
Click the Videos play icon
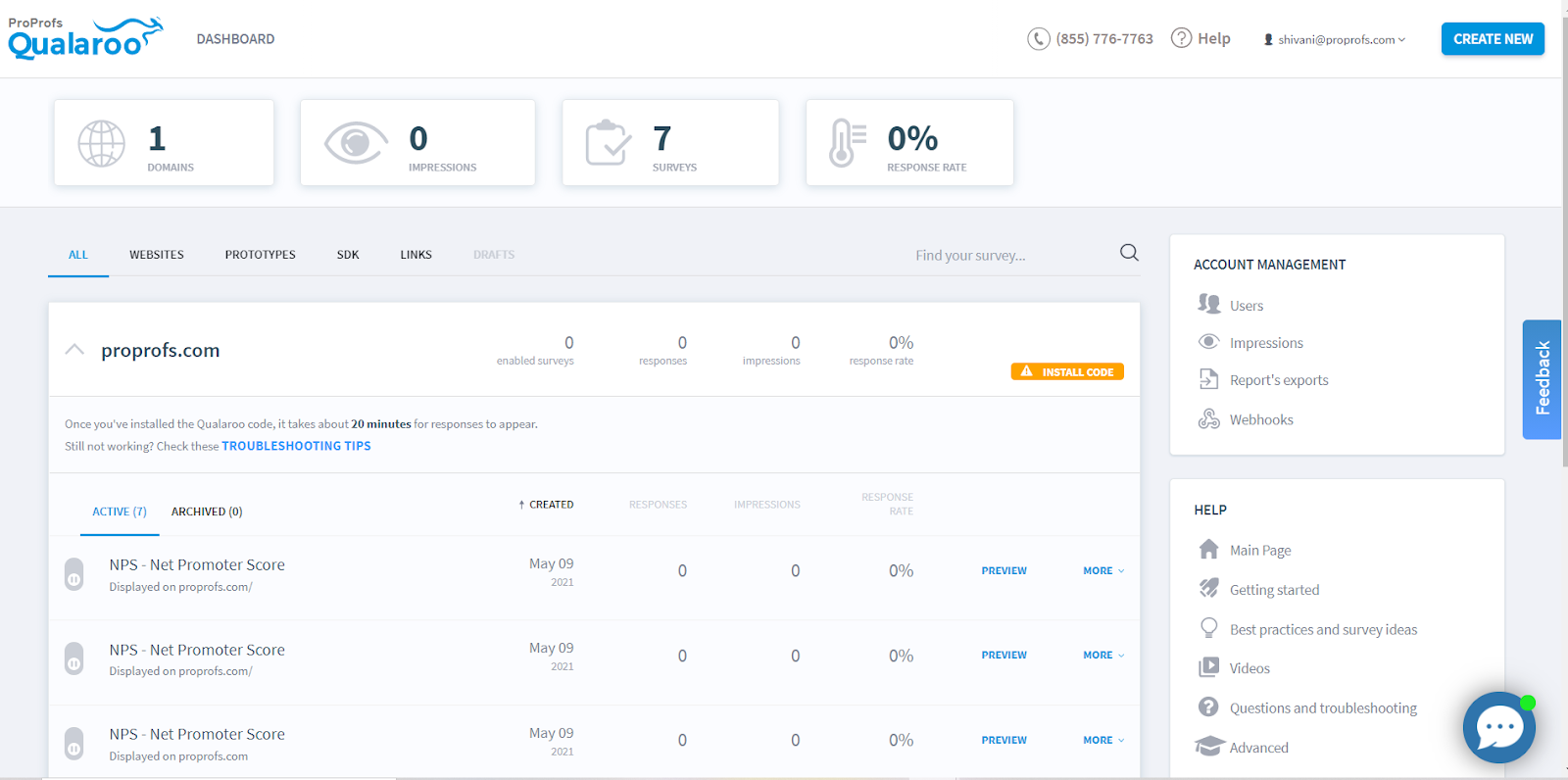(1208, 667)
